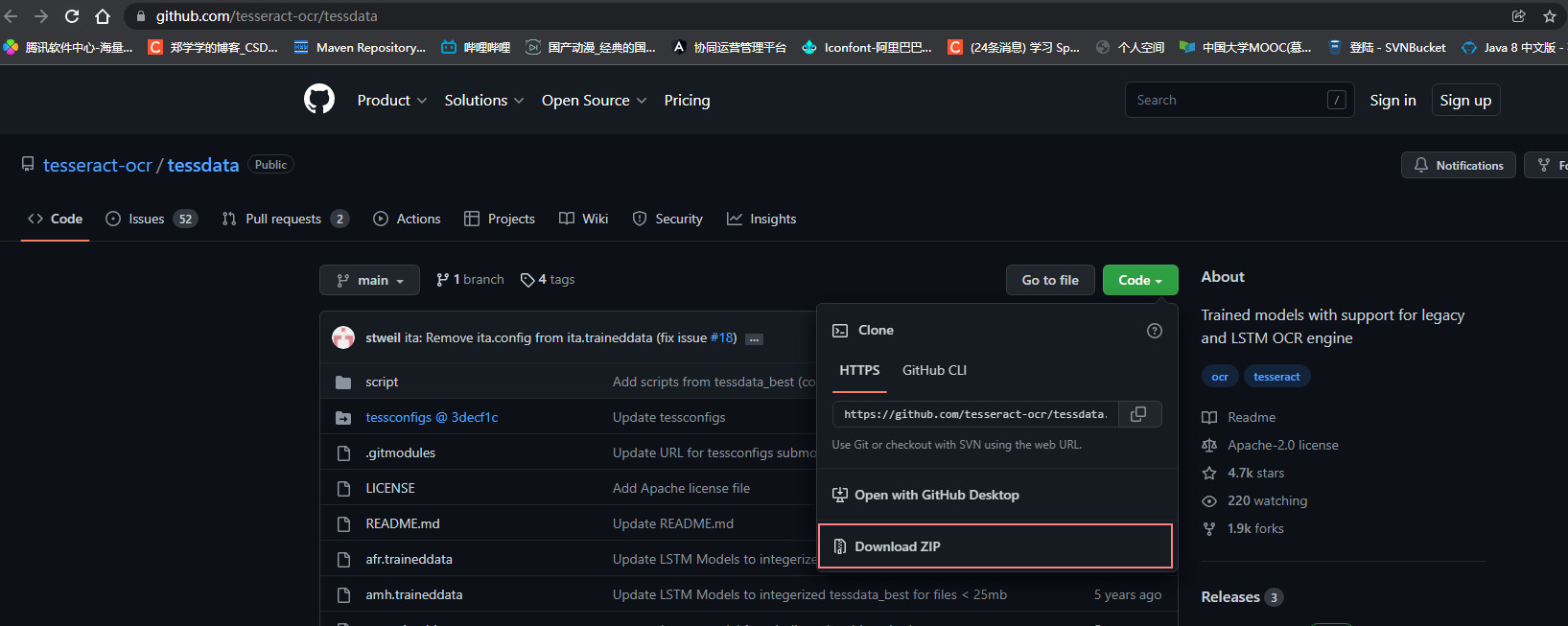Image resolution: width=1568 pixels, height=626 pixels.
Task: Click the 1.9k forks link
Action: click(x=1243, y=528)
